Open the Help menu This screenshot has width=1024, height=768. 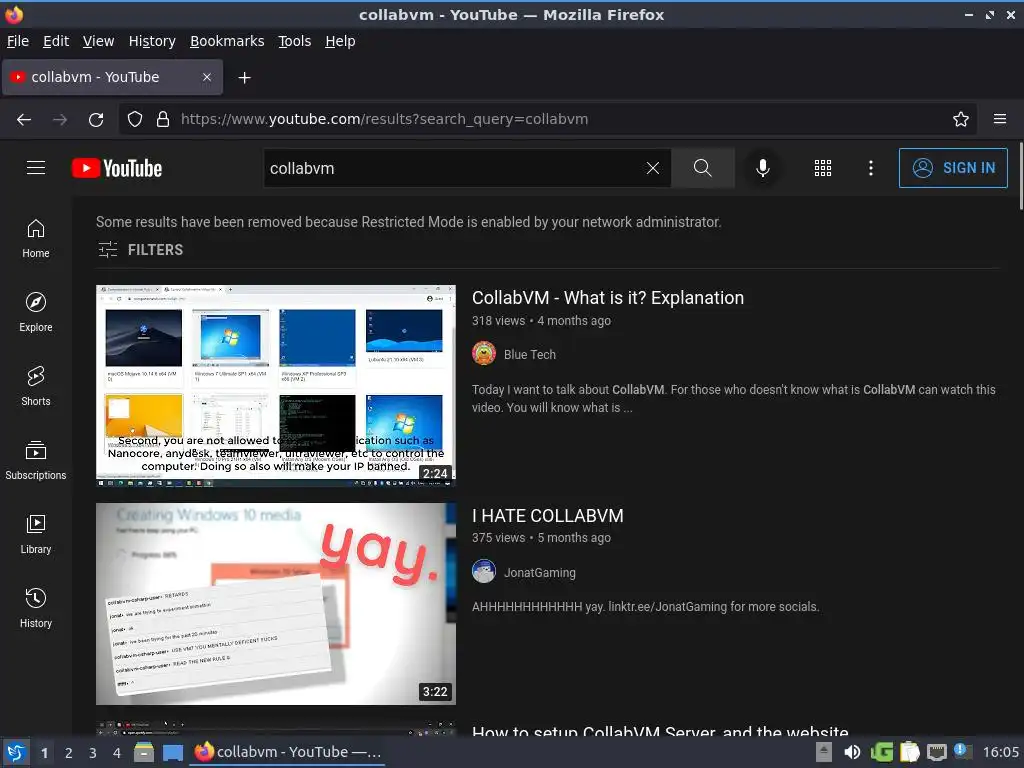(340, 41)
